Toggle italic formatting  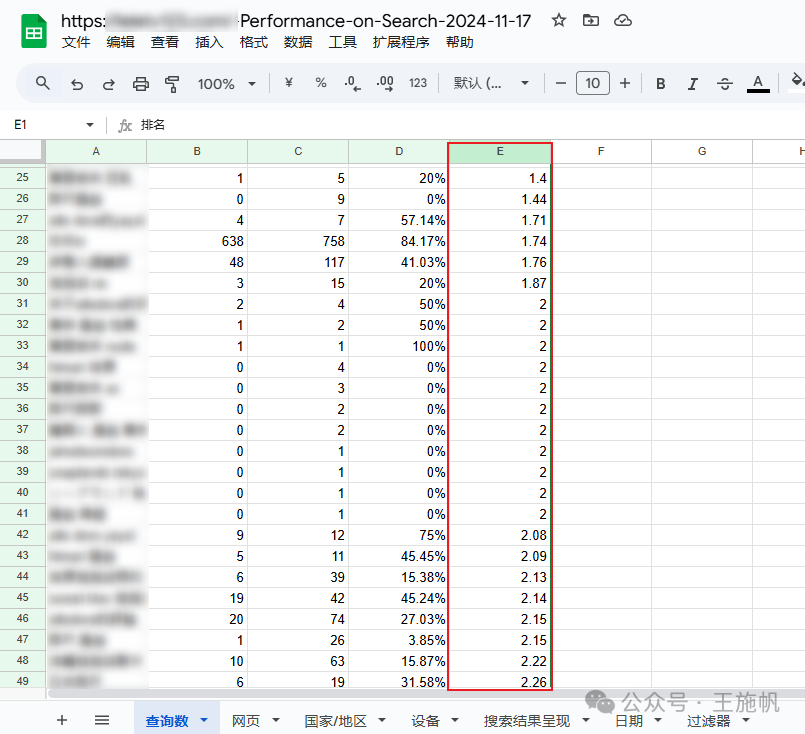pos(693,84)
